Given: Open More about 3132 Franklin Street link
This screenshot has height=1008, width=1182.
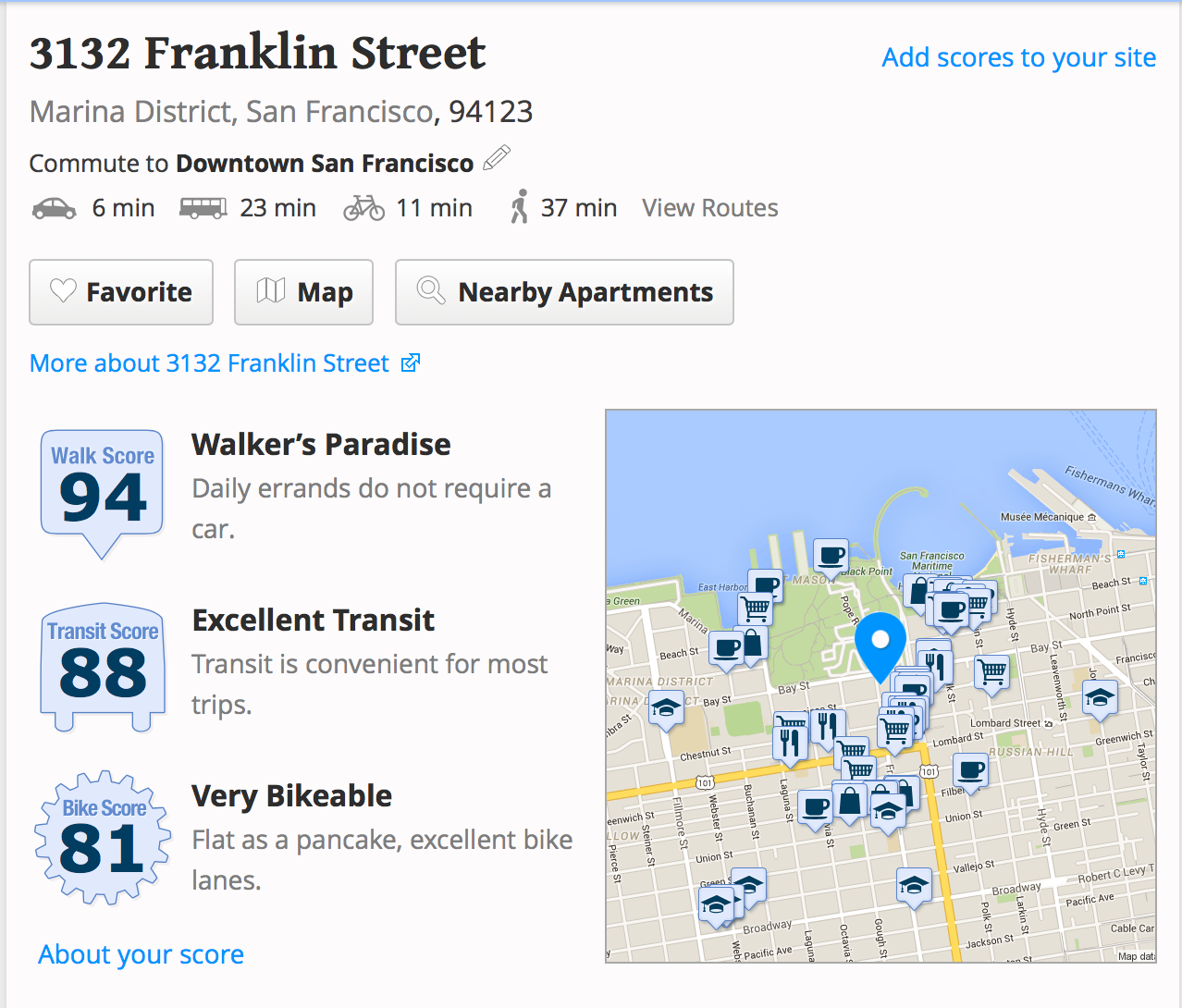Looking at the screenshot, I should [x=210, y=363].
